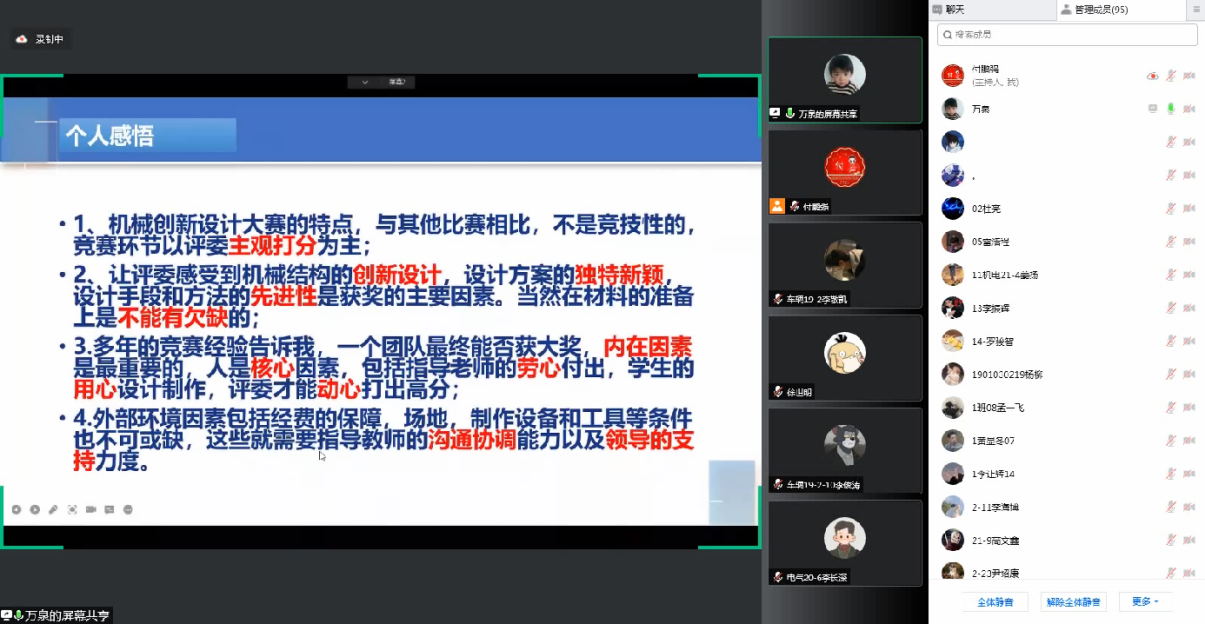The width and height of the screenshot is (1205, 624).
Task: Toggle microphone for member 万泉
Action: tap(1171, 108)
